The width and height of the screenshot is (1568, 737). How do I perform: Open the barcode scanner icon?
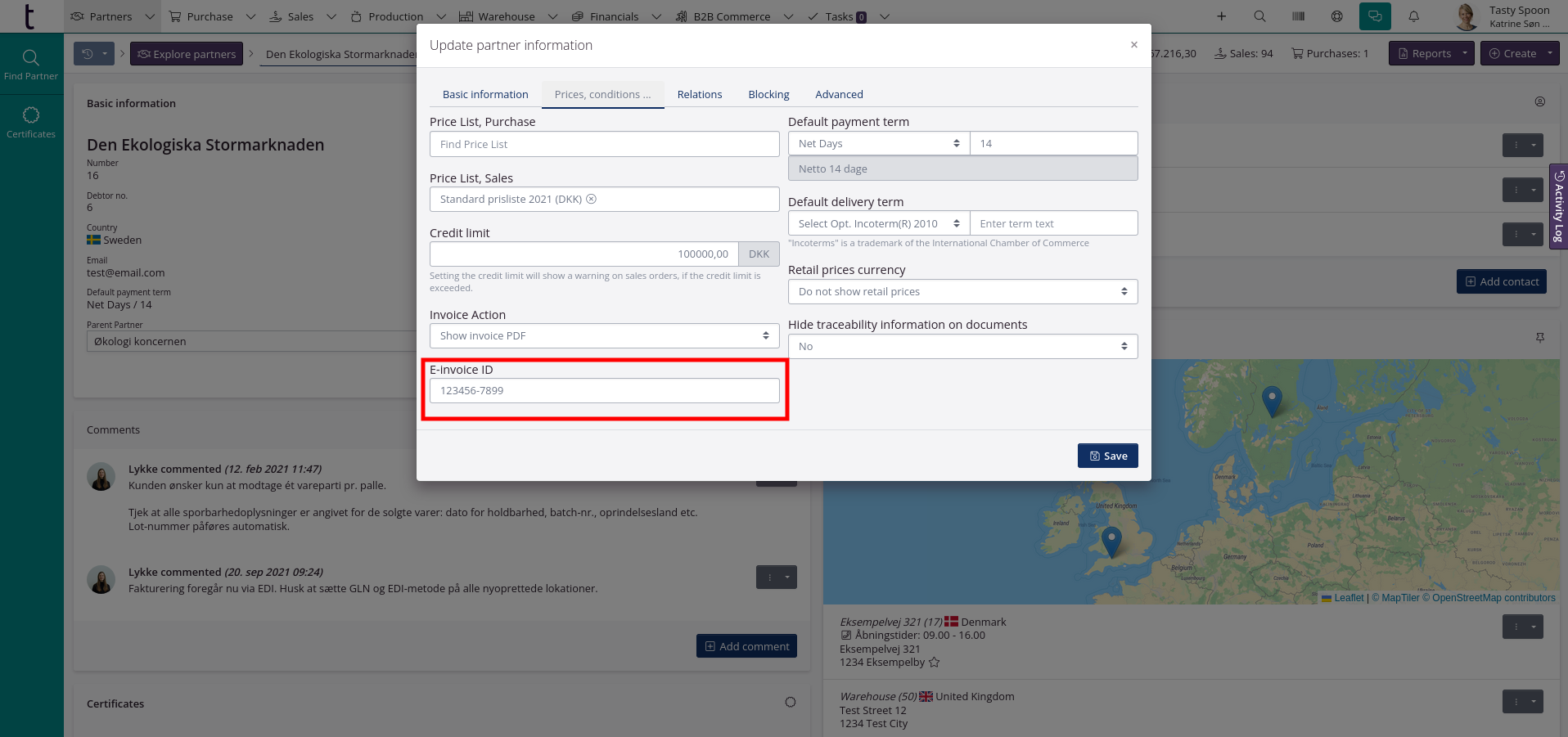[1298, 16]
